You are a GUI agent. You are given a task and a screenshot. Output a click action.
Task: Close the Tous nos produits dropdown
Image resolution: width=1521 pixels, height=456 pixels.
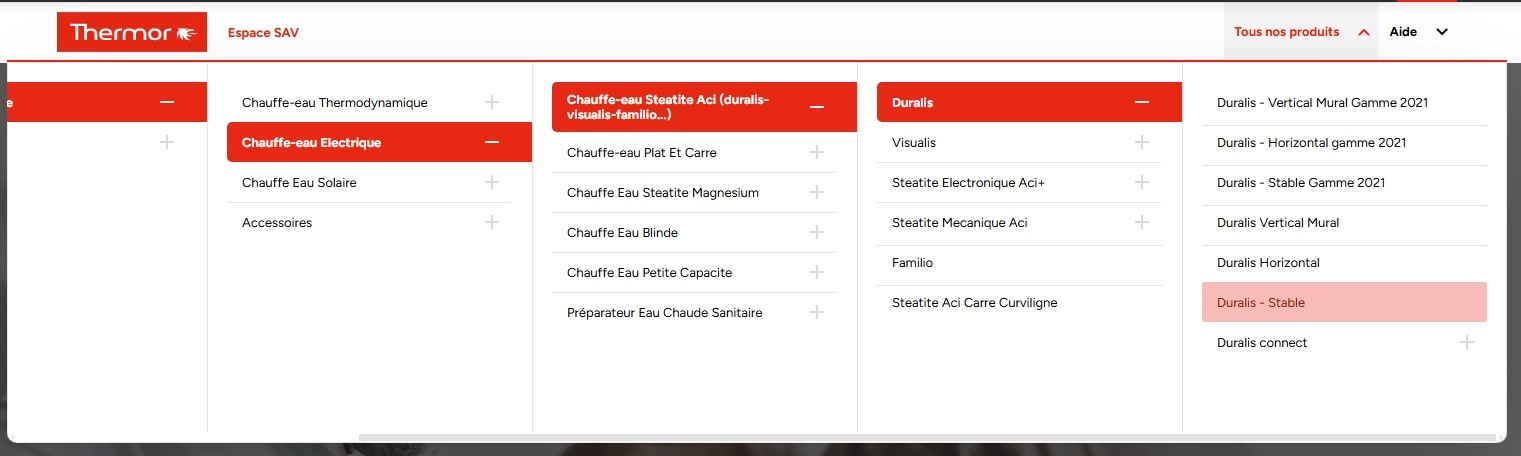coord(1301,32)
